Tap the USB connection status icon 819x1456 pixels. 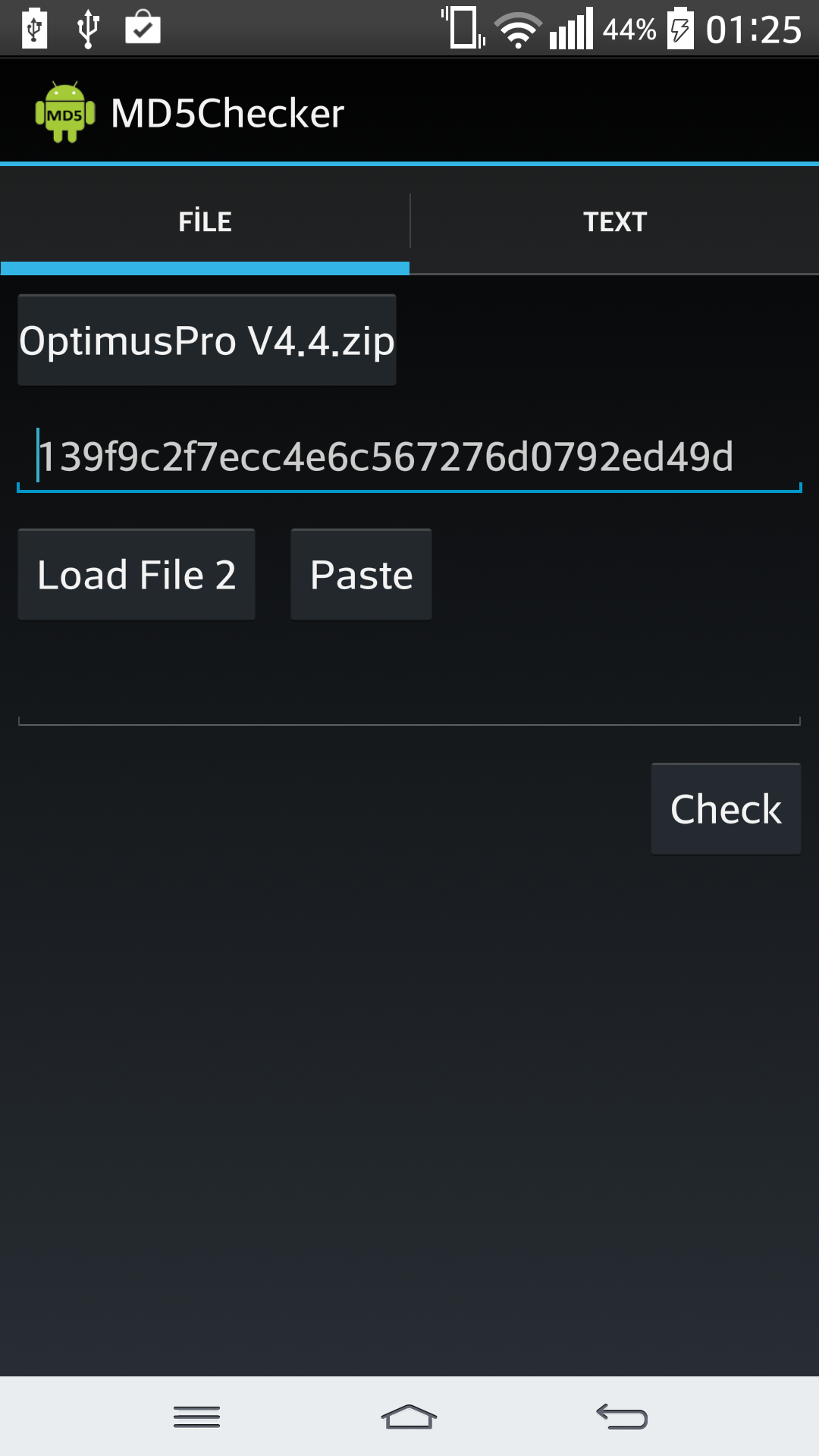coord(88,29)
